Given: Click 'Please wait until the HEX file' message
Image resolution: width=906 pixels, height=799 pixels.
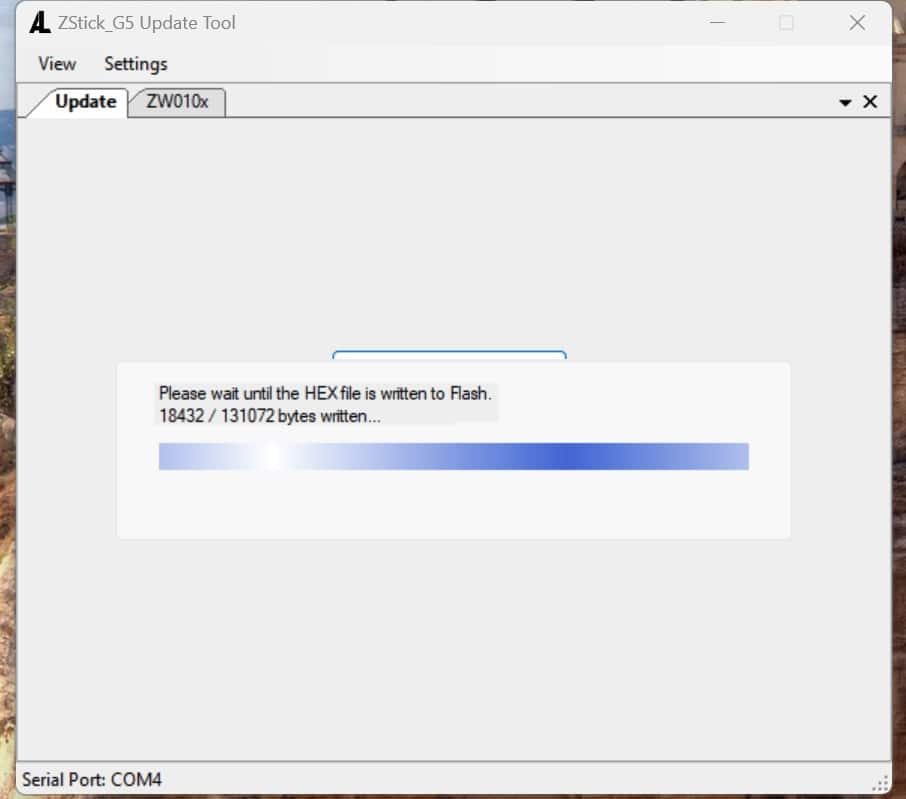Looking at the screenshot, I should pyautogui.click(x=325, y=393).
